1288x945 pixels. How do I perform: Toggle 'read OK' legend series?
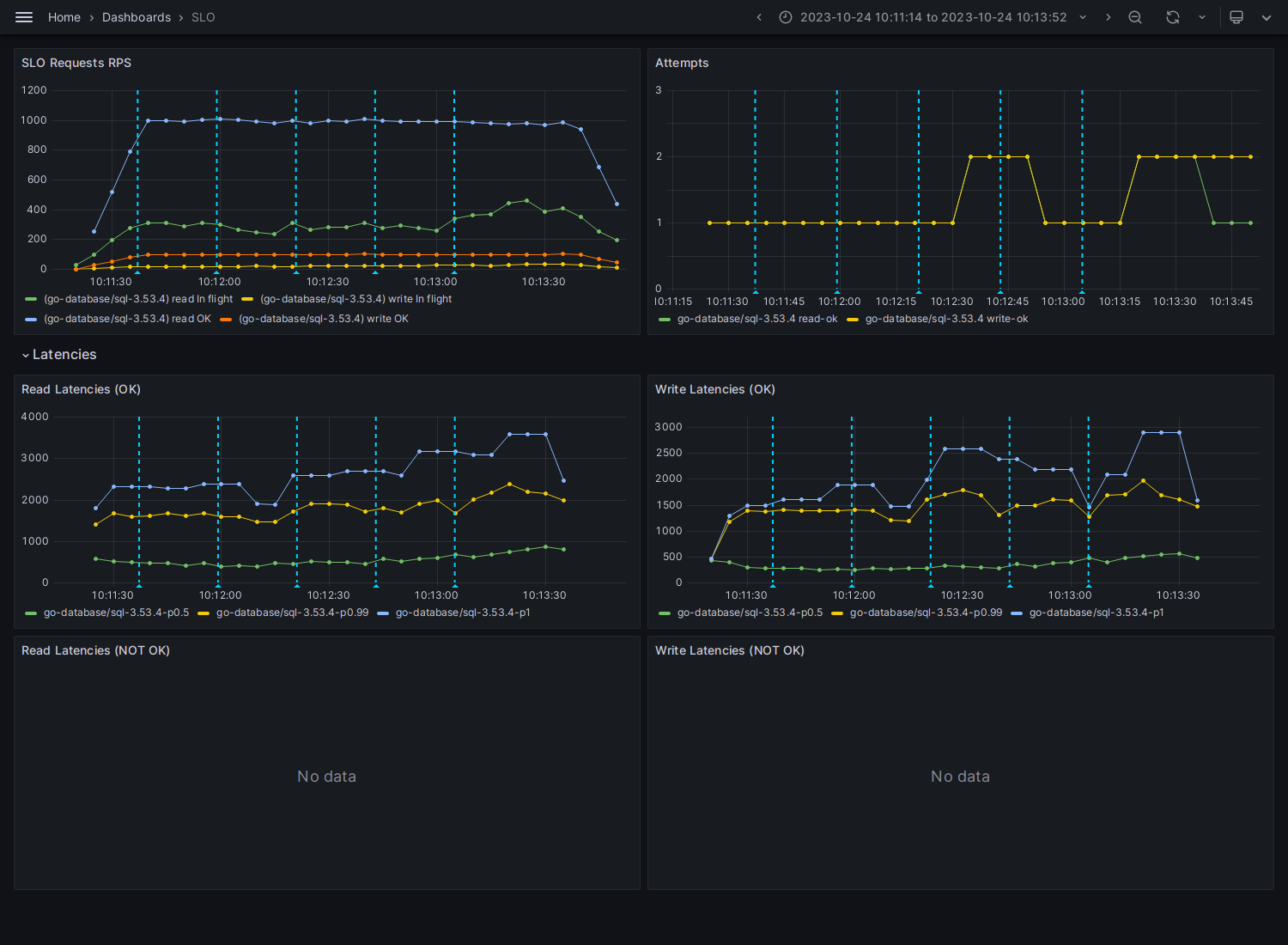coord(127,319)
